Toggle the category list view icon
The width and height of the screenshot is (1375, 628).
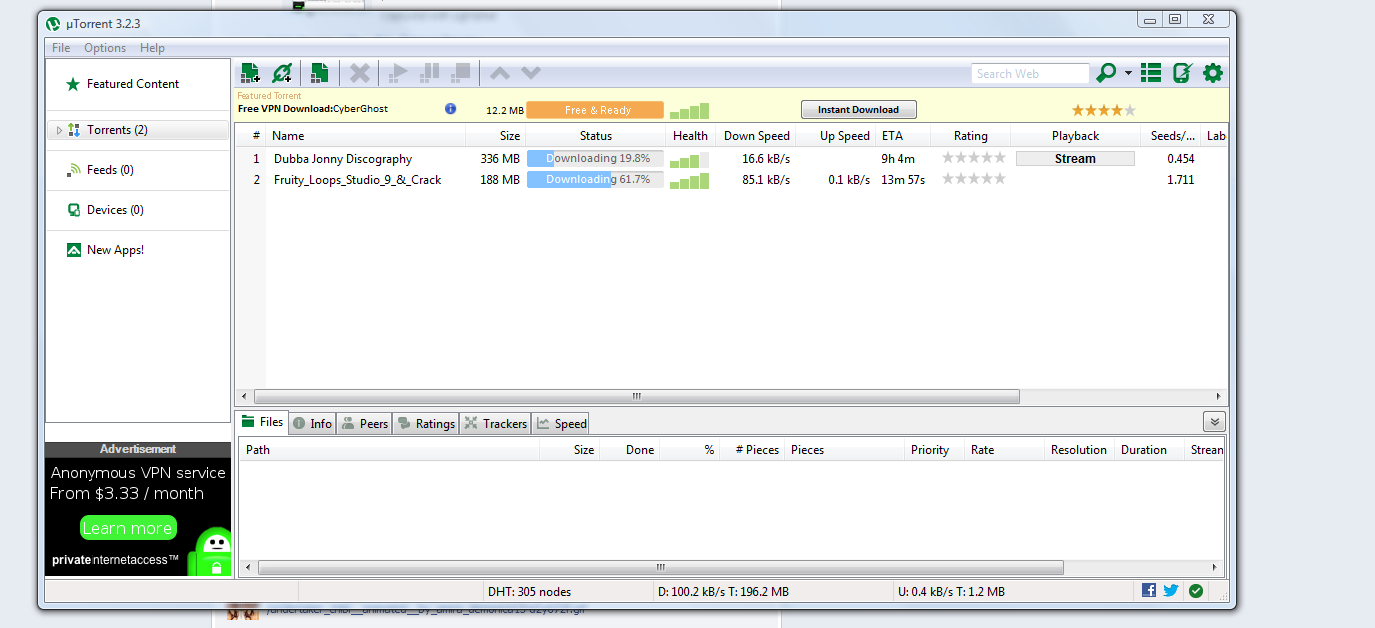(x=1152, y=73)
